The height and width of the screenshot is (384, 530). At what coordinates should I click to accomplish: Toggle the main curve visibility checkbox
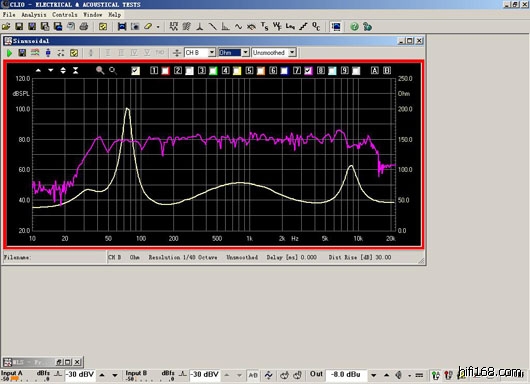[x=136, y=71]
